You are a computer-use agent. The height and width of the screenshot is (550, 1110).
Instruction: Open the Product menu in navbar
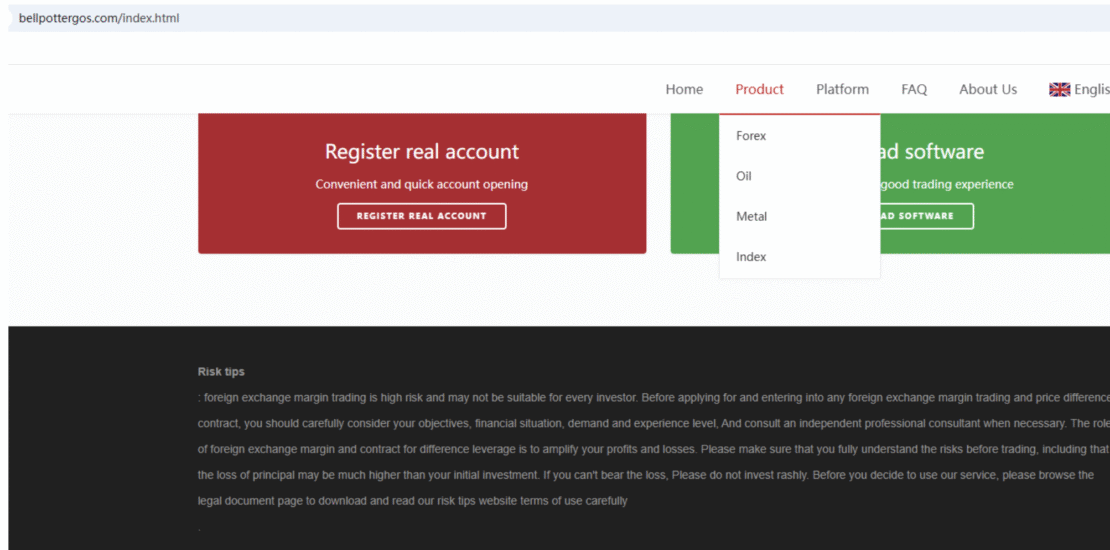pos(759,89)
